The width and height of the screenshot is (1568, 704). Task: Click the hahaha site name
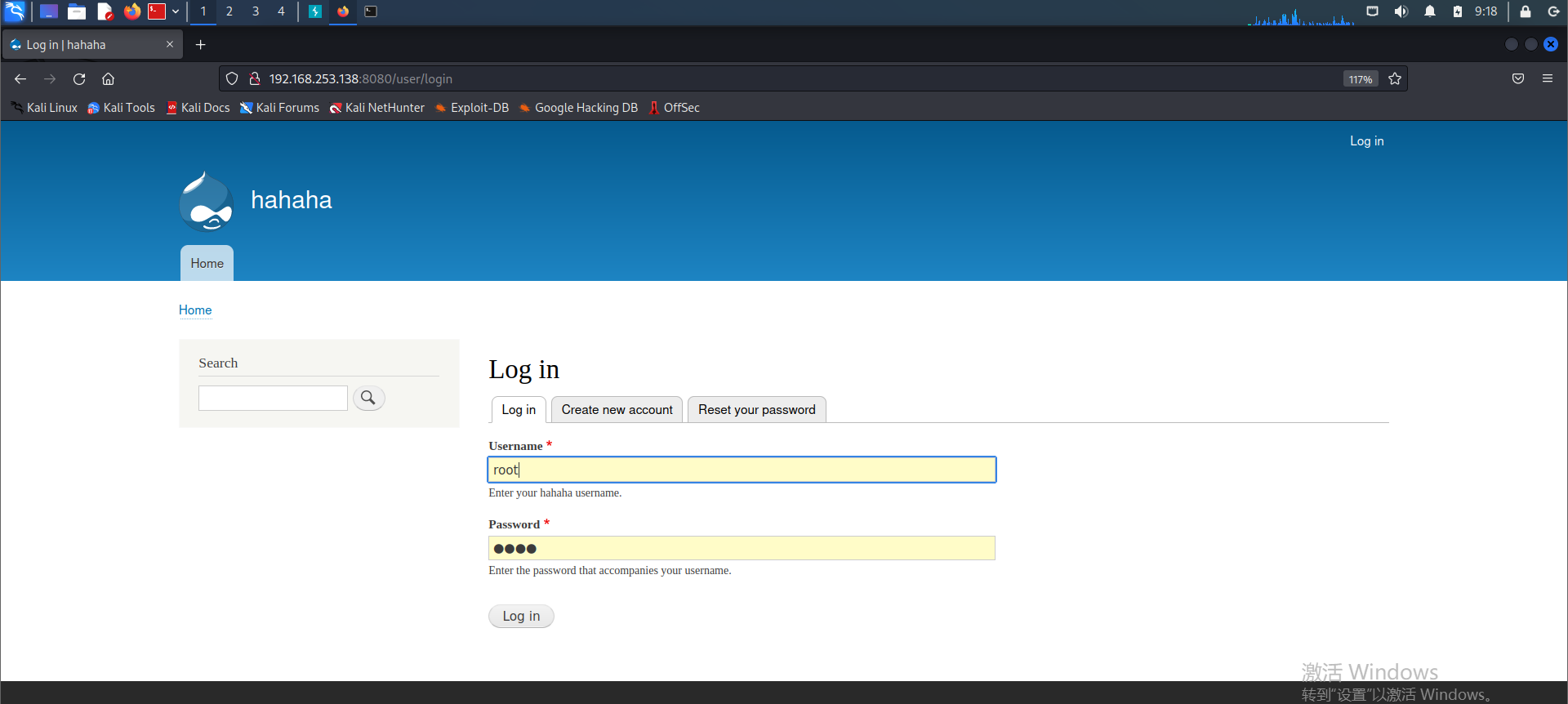click(292, 200)
